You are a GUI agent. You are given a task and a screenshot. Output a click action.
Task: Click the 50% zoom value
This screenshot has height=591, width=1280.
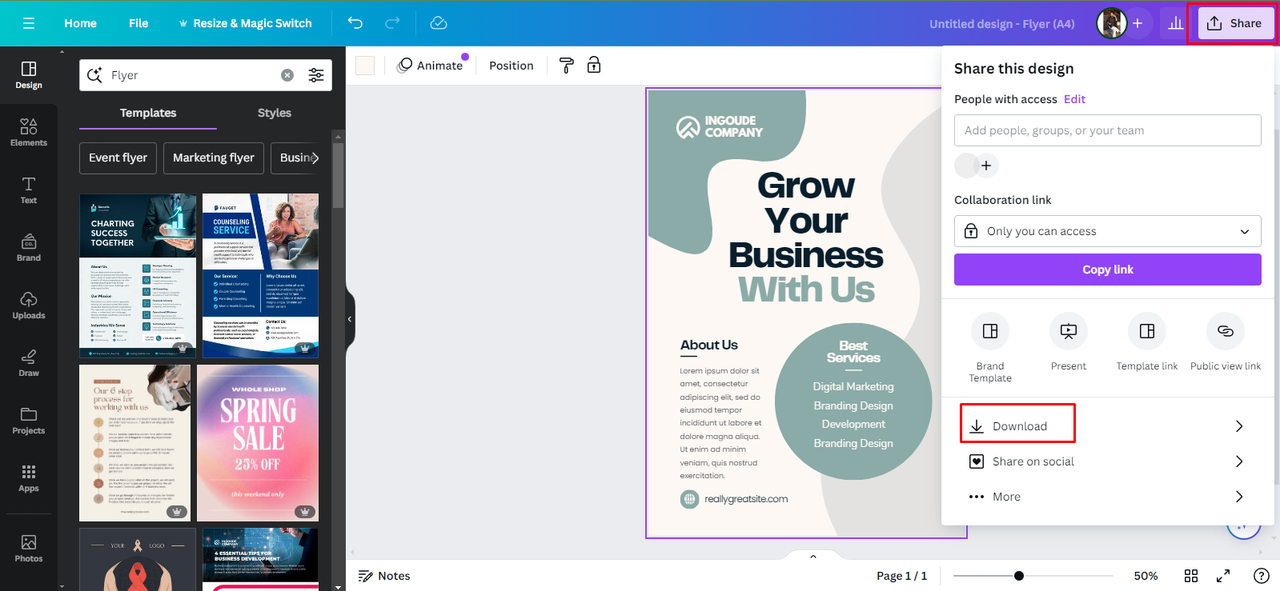tap(1146, 576)
